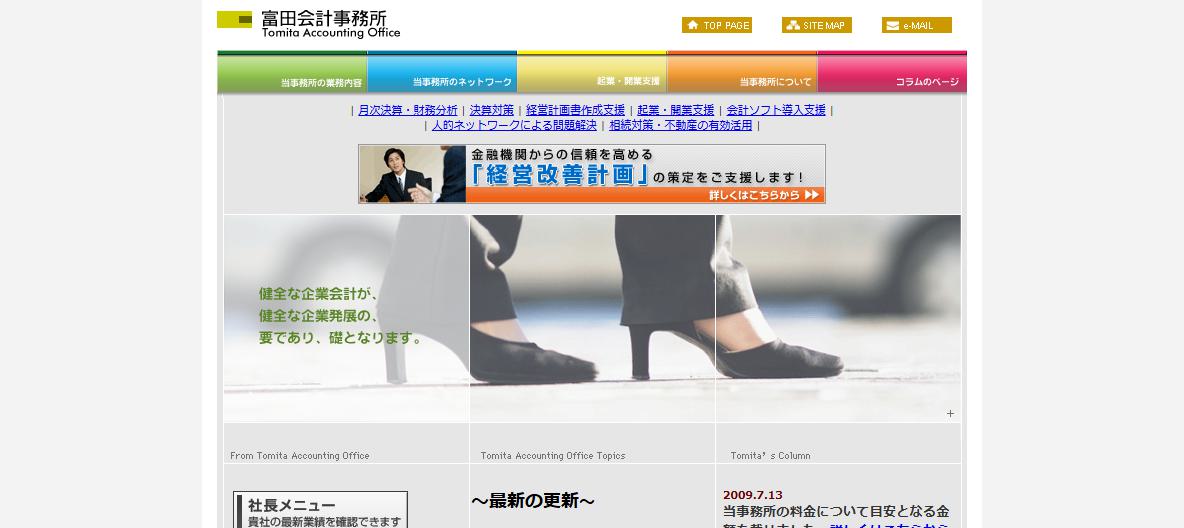Screen dimensions: 1184x528
Task: Click the From Tomita Accounting Office heading
Action: click(300, 455)
